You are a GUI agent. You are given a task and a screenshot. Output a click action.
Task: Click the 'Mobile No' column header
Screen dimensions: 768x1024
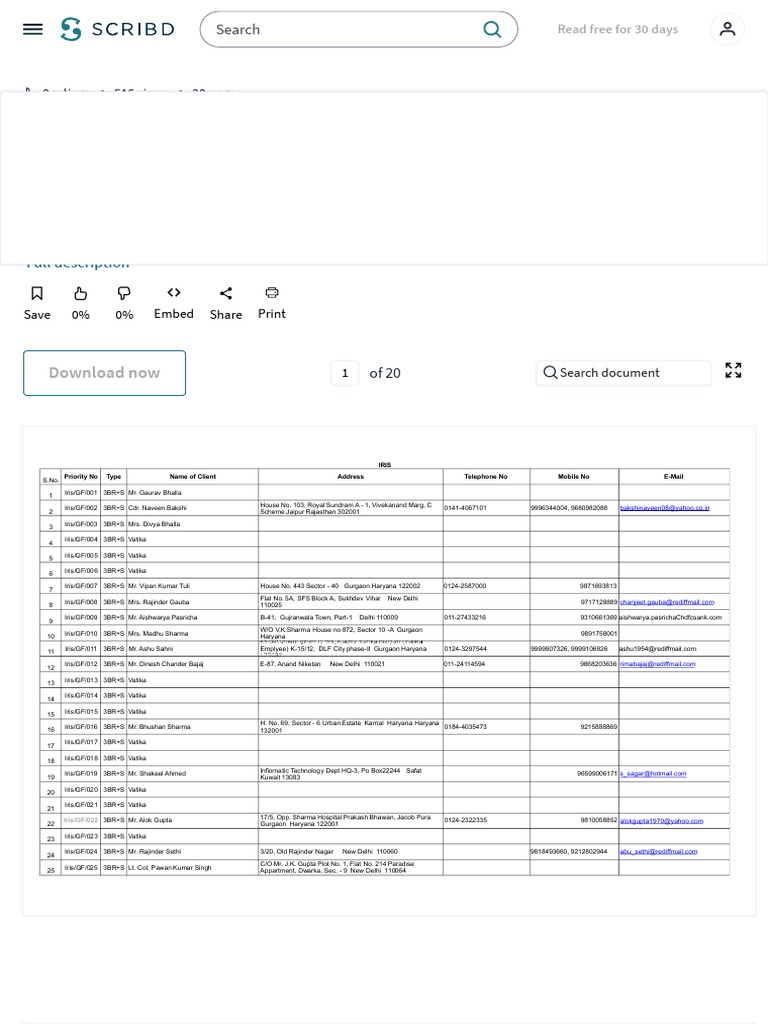click(x=573, y=476)
